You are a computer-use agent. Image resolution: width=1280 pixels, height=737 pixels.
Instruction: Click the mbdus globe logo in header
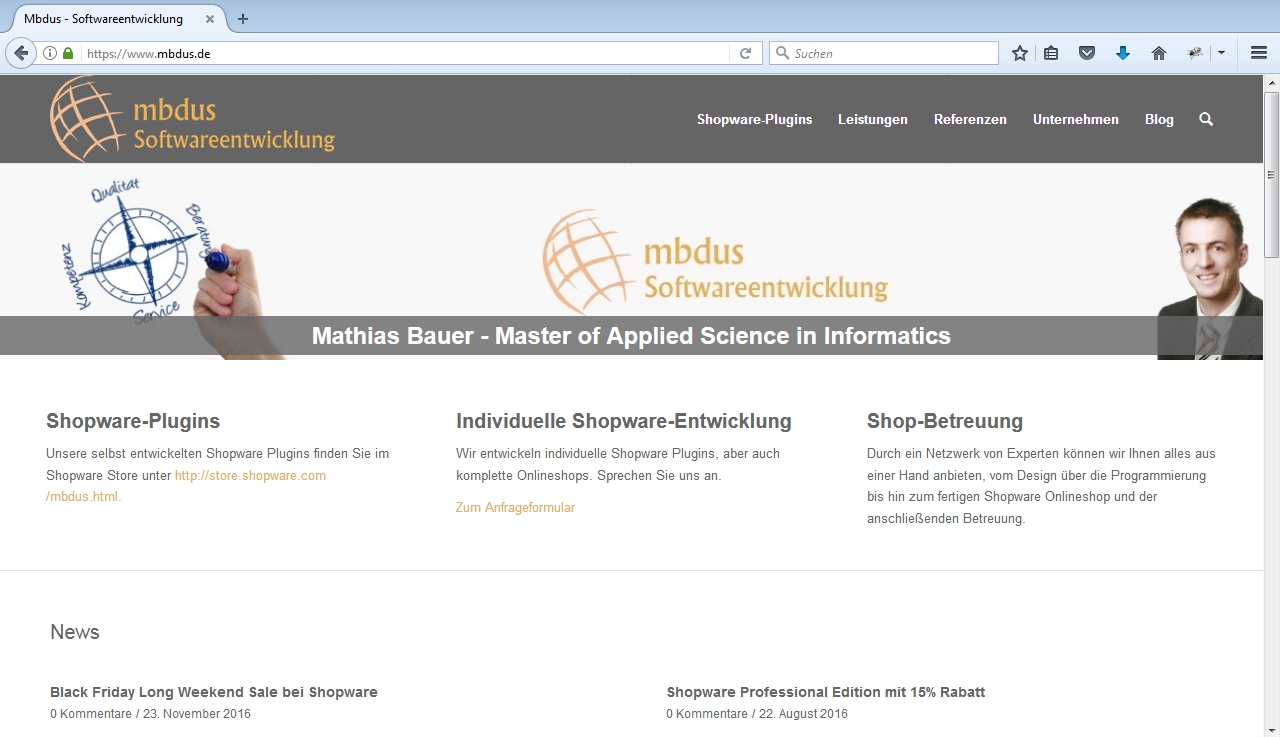coord(192,119)
